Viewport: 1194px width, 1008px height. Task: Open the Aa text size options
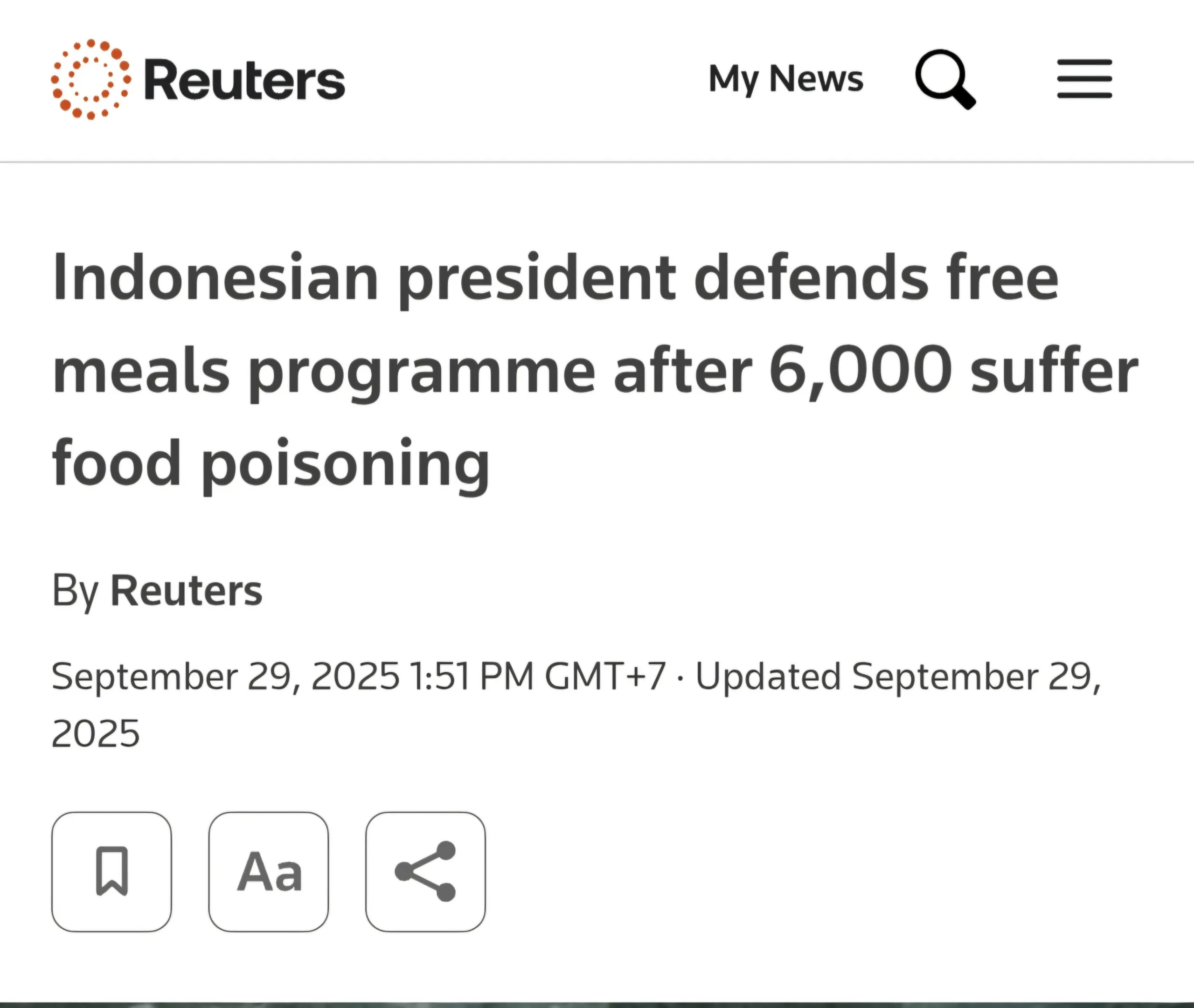(269, 871)
